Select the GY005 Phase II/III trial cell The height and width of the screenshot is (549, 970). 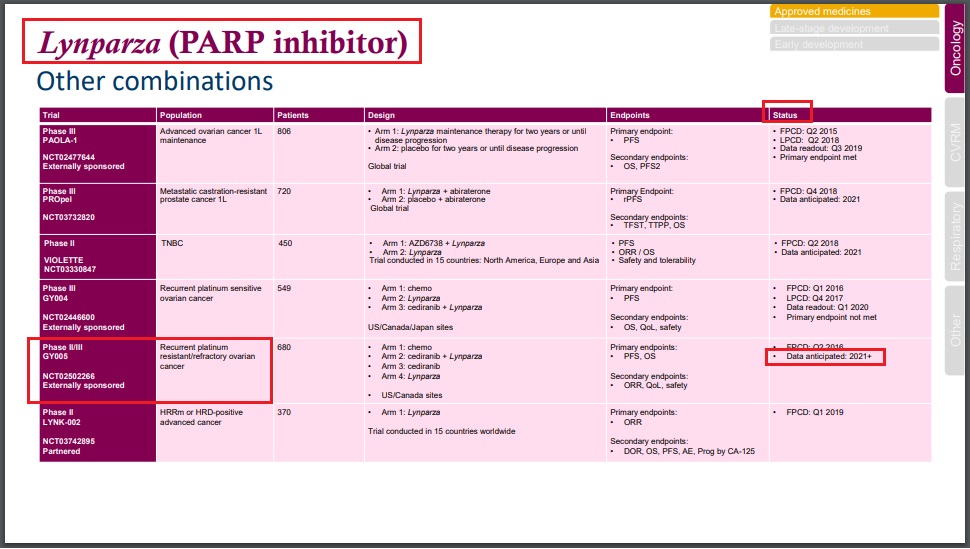(x=97, y=370)
